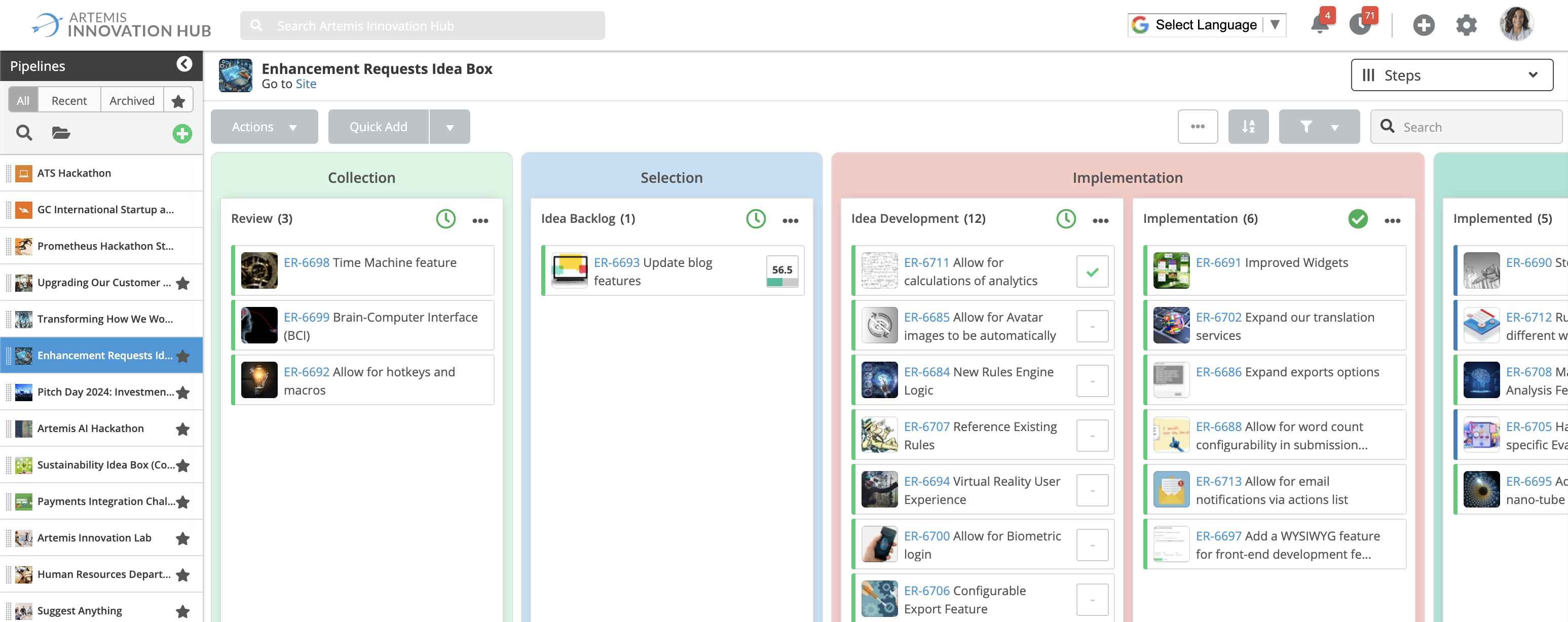This screenshot has width=1568, height=622.
Task: Toggle star for Upgrading Our Customer pipeline
Action: pos(182,283)
